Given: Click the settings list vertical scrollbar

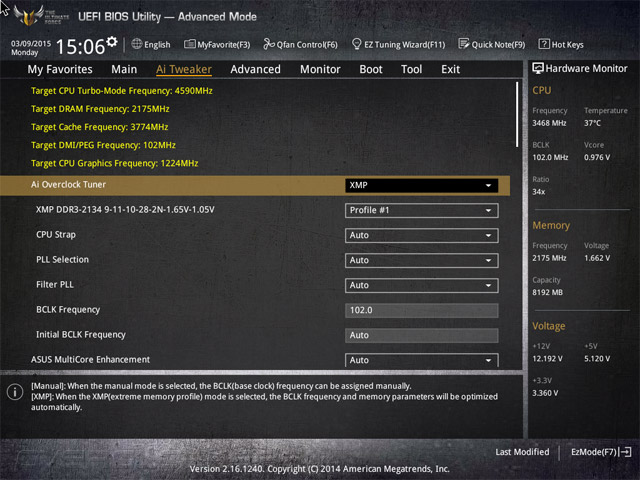Looking at the screenshot, I should (517, 115).
